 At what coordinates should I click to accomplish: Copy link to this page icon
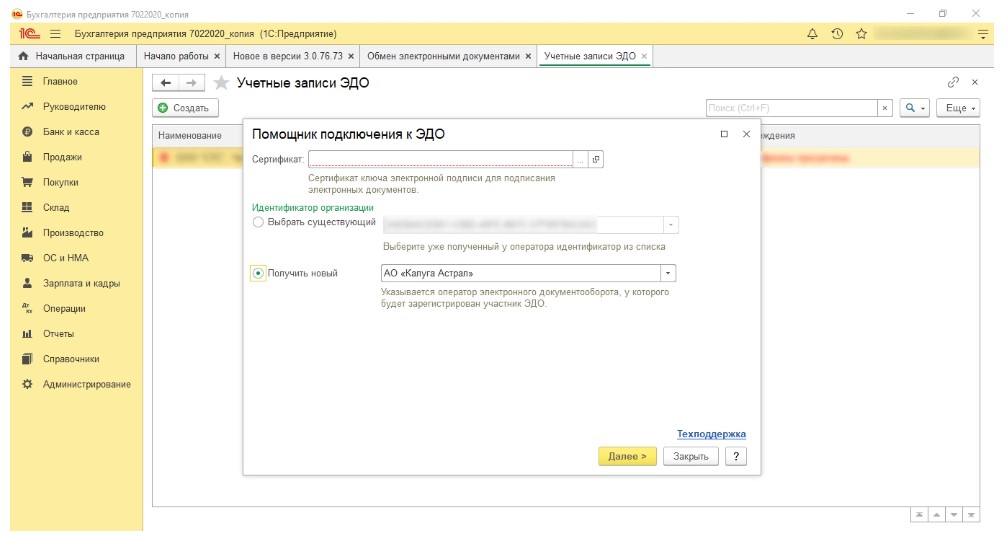point(953,83)
